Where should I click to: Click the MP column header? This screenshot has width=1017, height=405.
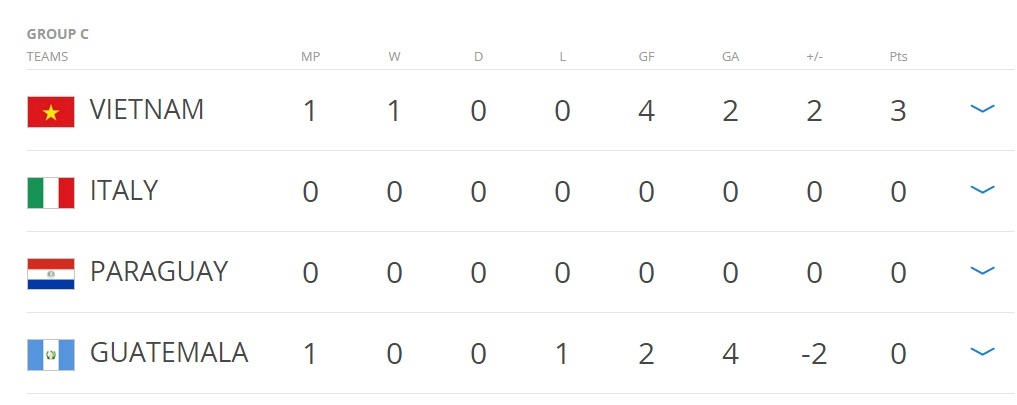310,57
